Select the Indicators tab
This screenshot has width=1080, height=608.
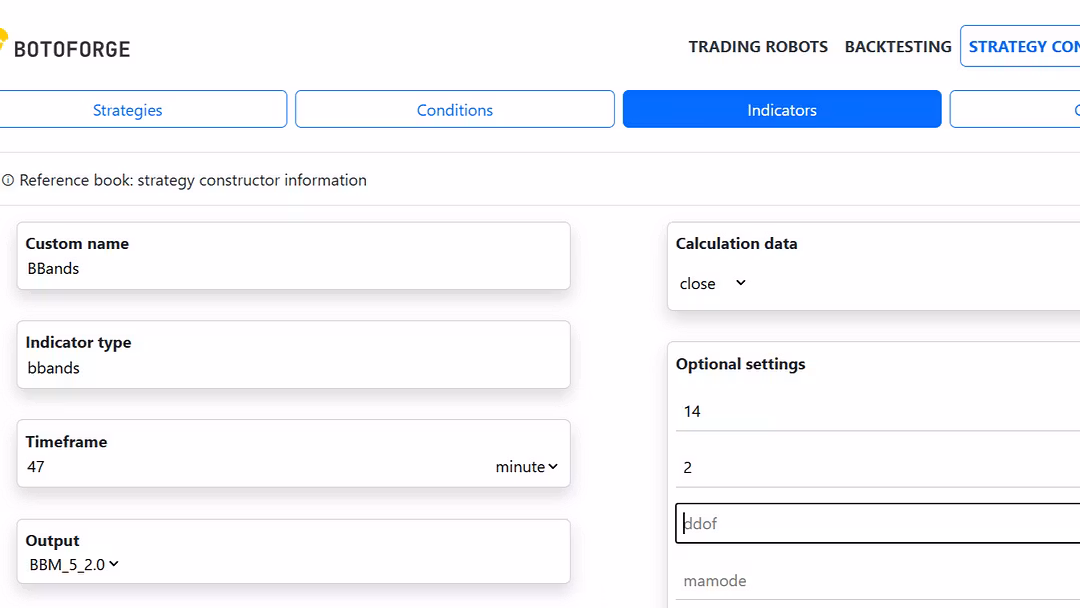tap(782, 110)
